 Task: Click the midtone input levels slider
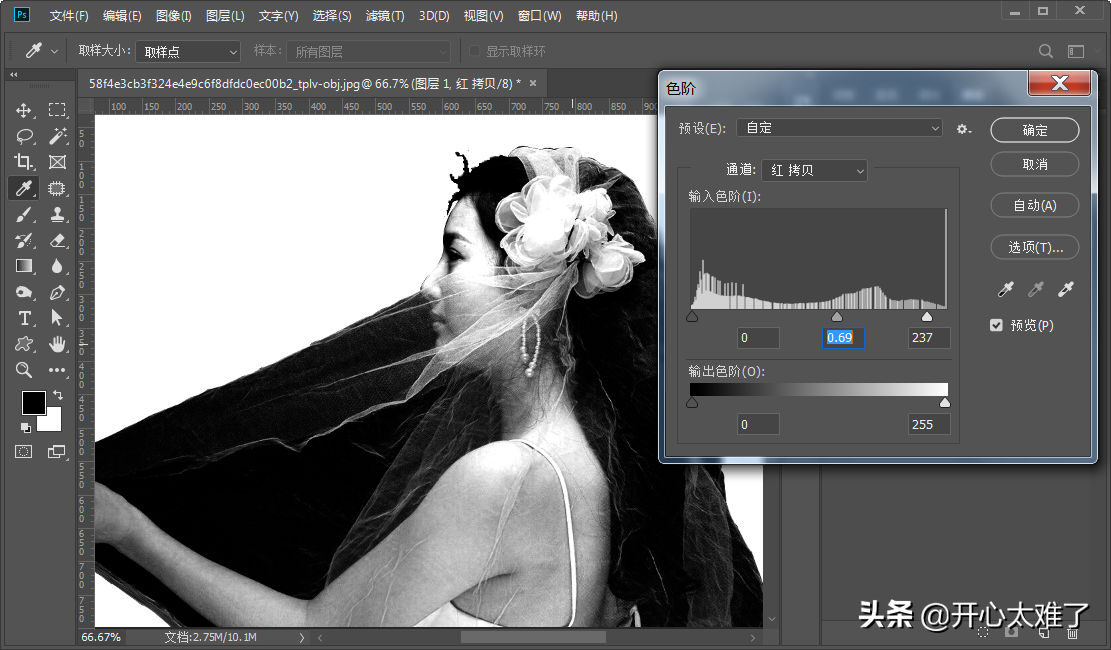(837, 316)
